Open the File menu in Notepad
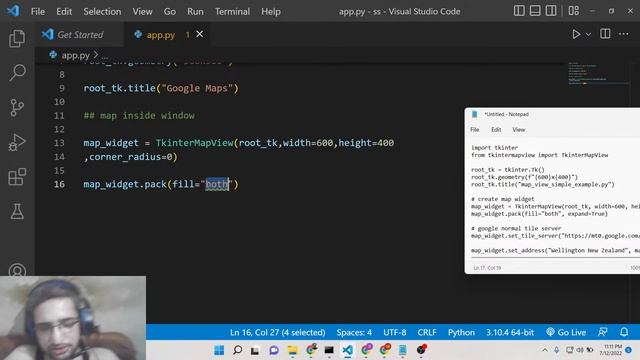Image resolution: width=640 pixels, height=360 pixels. click(475, 129)
